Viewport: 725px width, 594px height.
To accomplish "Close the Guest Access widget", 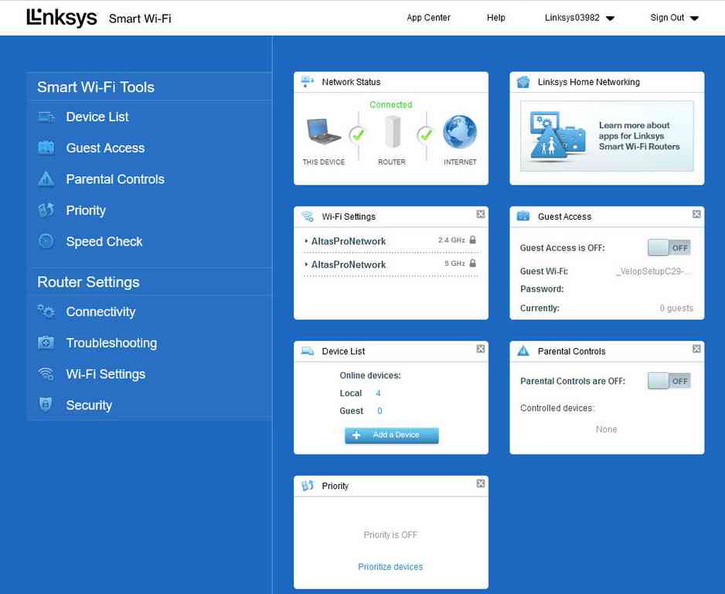I will (697, 214).
